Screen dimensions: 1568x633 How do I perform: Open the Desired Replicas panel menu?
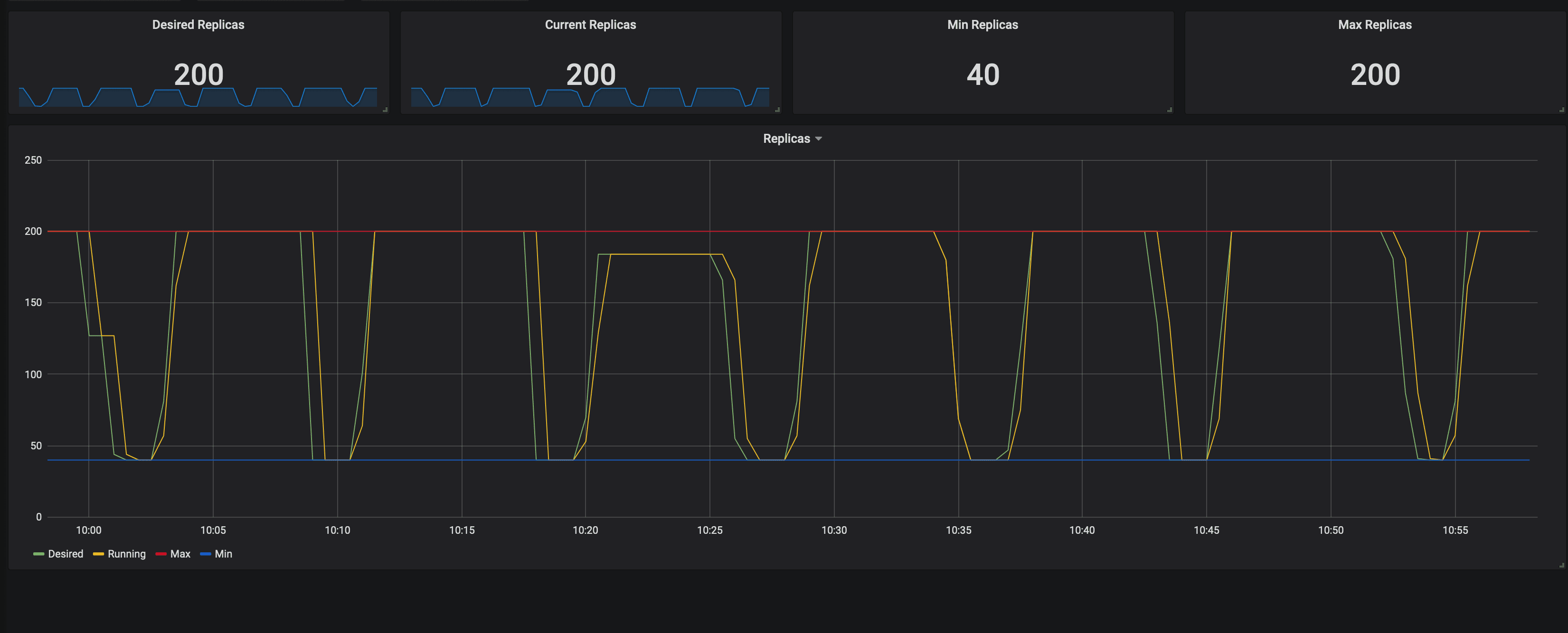tap(198, 24)
